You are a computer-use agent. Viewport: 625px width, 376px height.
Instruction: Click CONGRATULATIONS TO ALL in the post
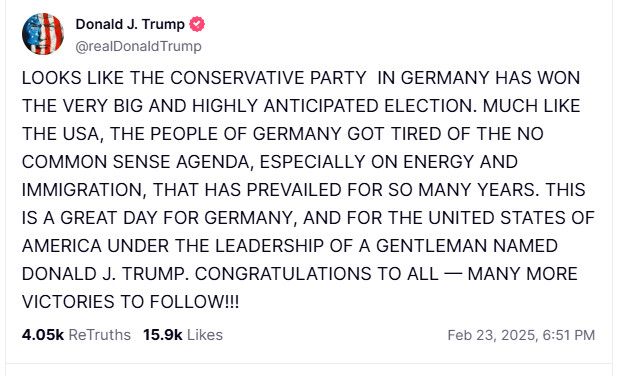(x=317, y=274)
